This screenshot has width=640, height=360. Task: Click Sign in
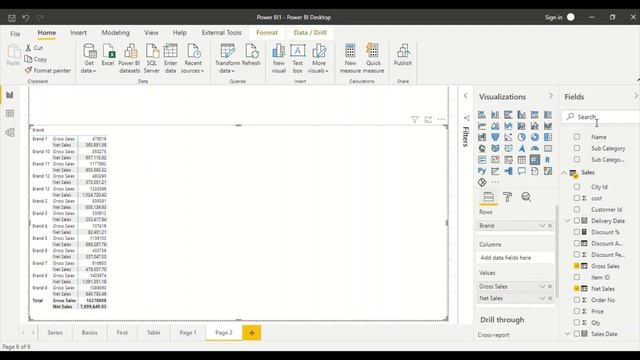click(x=553, y=18)
